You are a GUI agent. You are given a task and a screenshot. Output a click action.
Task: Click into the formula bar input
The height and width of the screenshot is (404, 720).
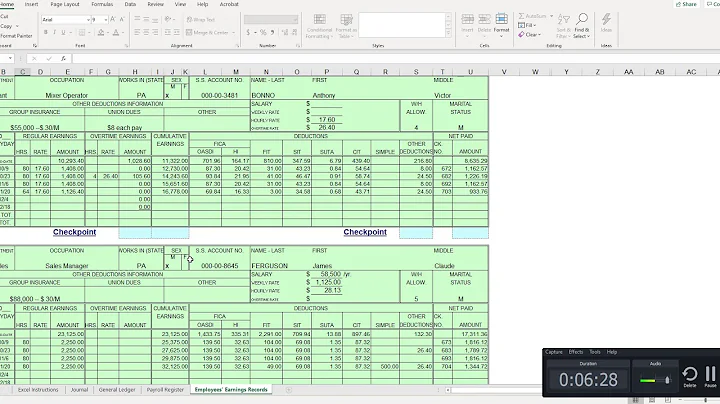click(x=395, y=58)
